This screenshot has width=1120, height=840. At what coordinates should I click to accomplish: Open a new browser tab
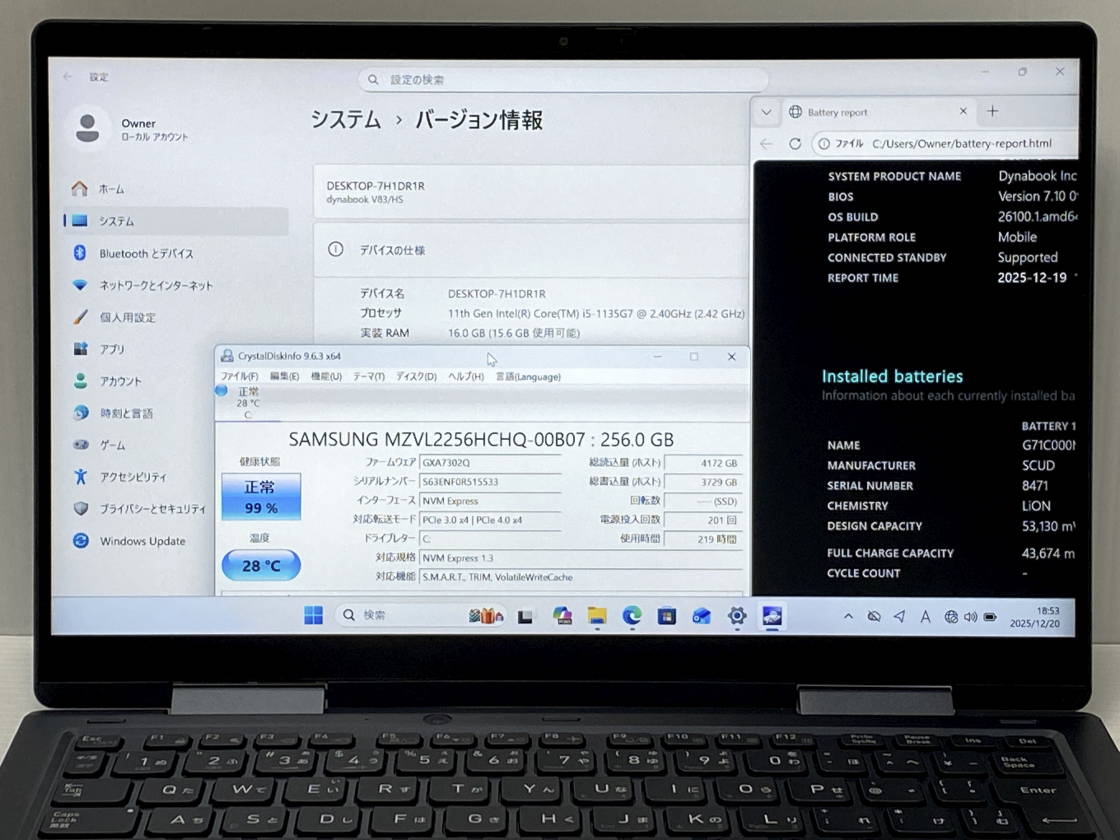click(992, 112)
